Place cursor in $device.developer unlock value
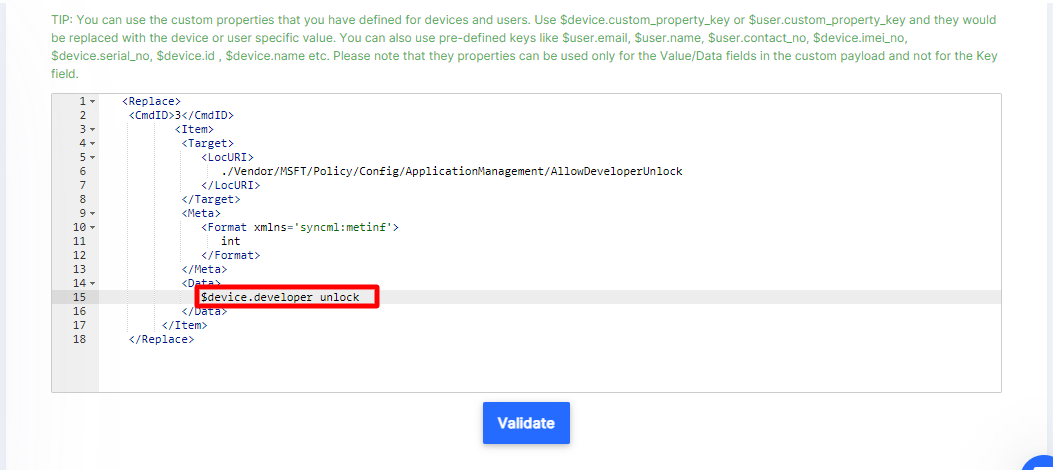Screen dimensions: 1053x470 point(280,297)
